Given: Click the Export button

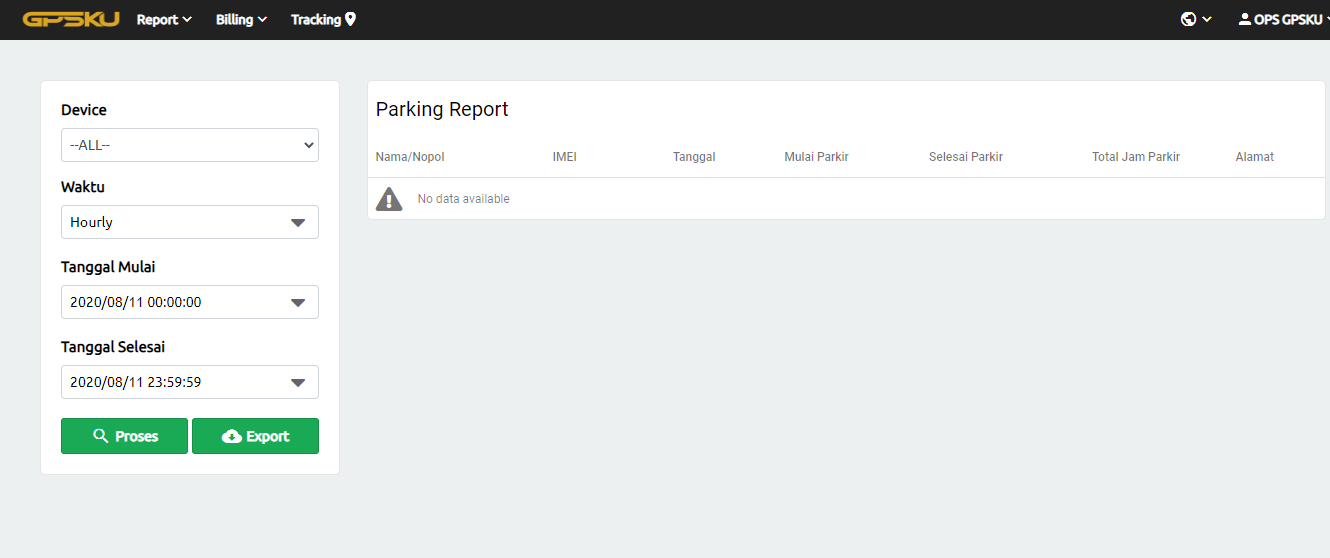Looking at the screenshot, I should click(x=255, y=436).
